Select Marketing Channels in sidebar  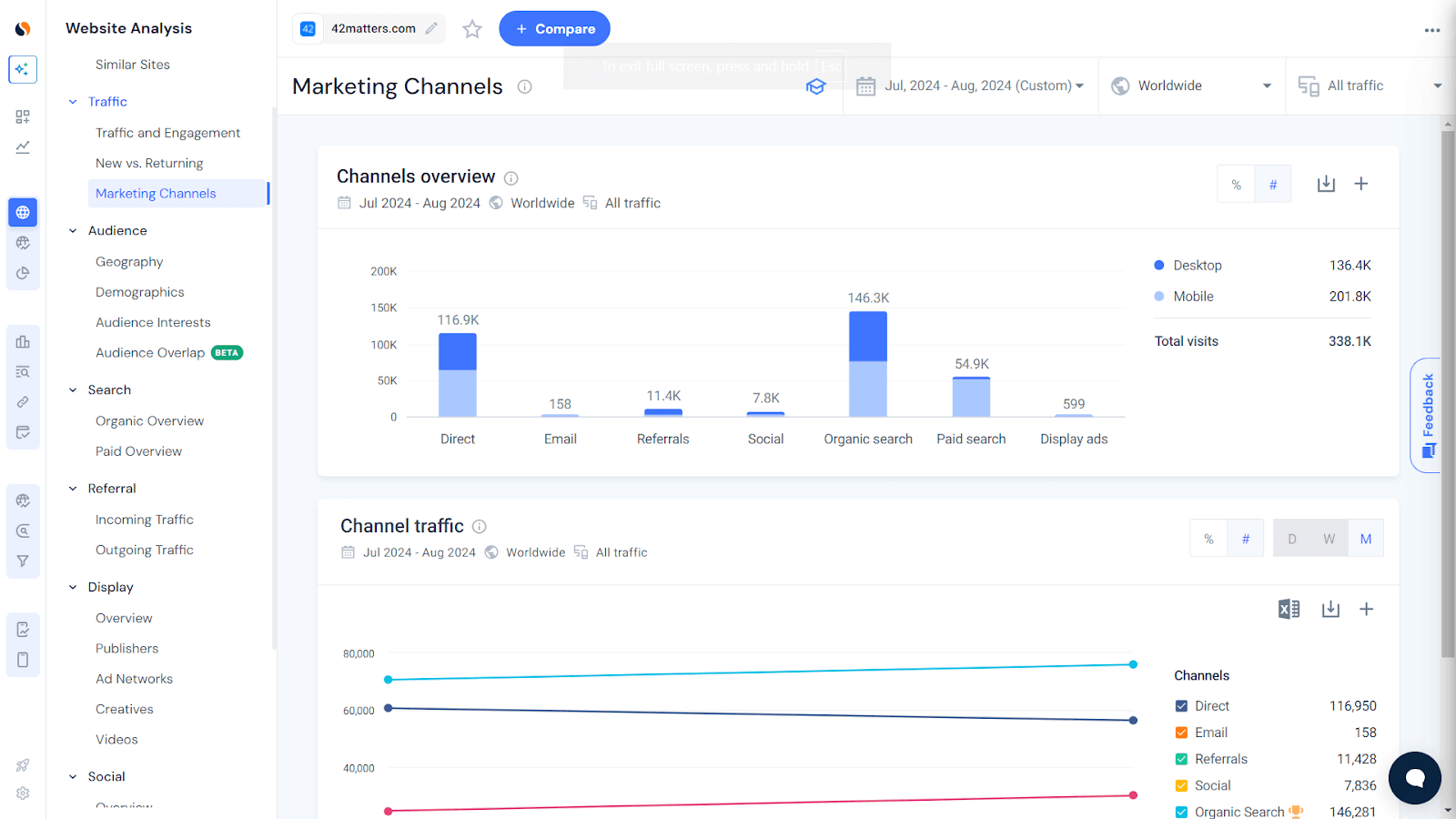click(x=177, y=193)
